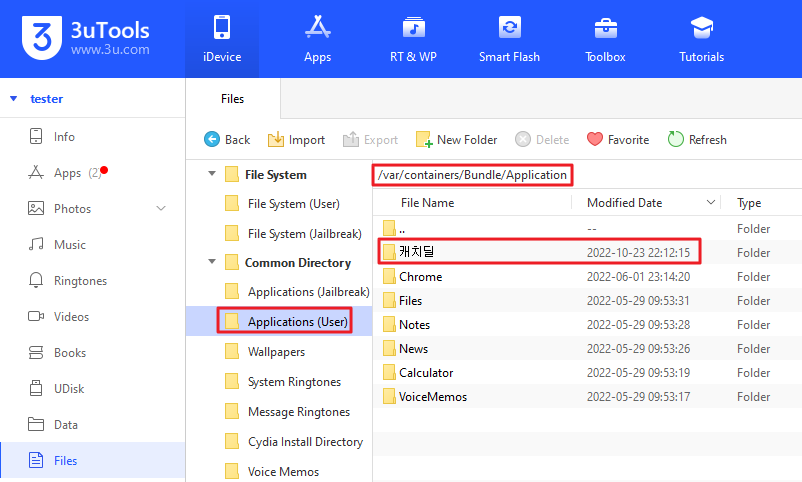The width and height of the screenshot is (802, 482).
Task: Click the Back button
Action: click(227, 140)
